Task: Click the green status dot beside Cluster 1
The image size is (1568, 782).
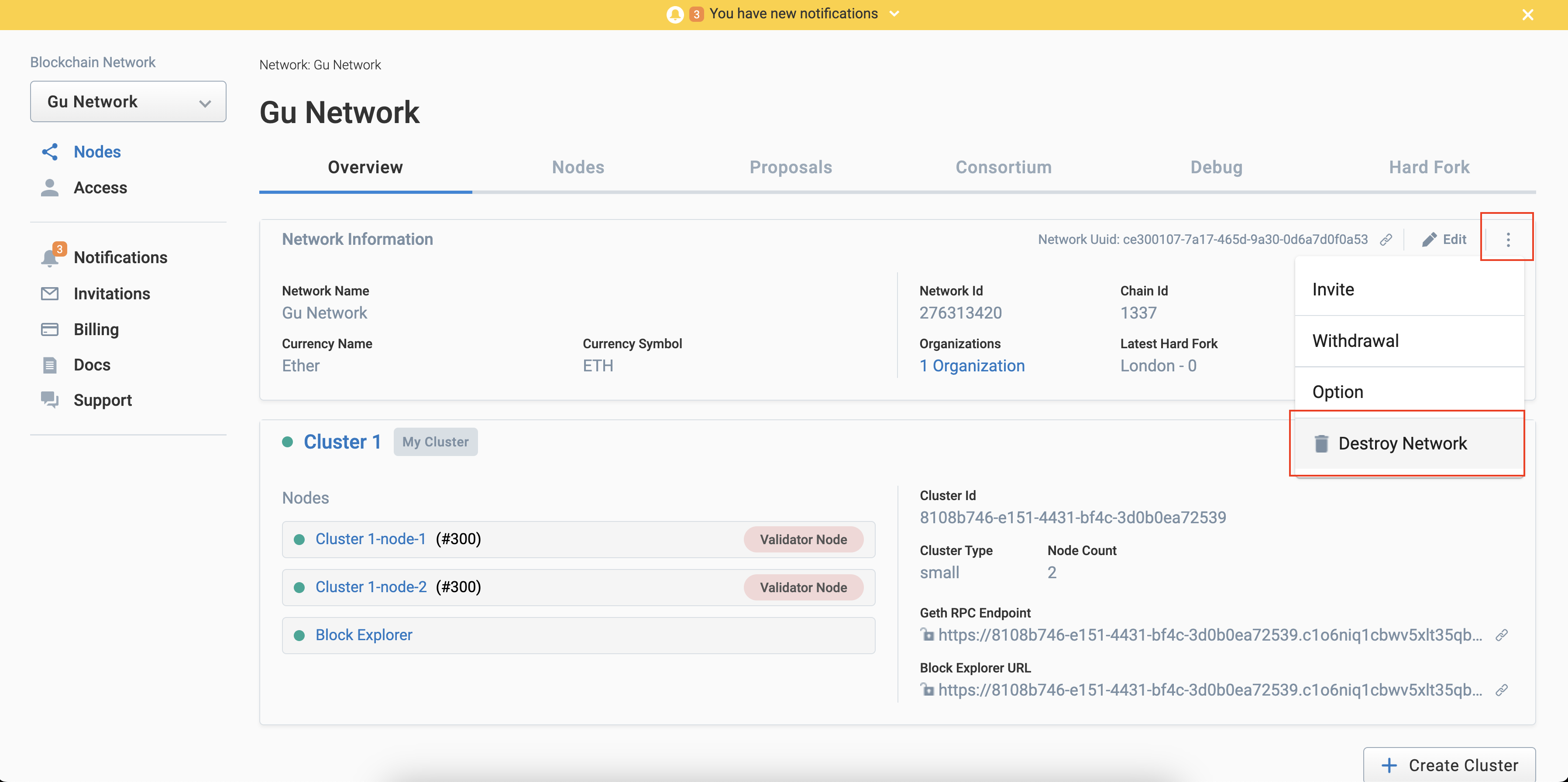Action: (x=288, y=442)
